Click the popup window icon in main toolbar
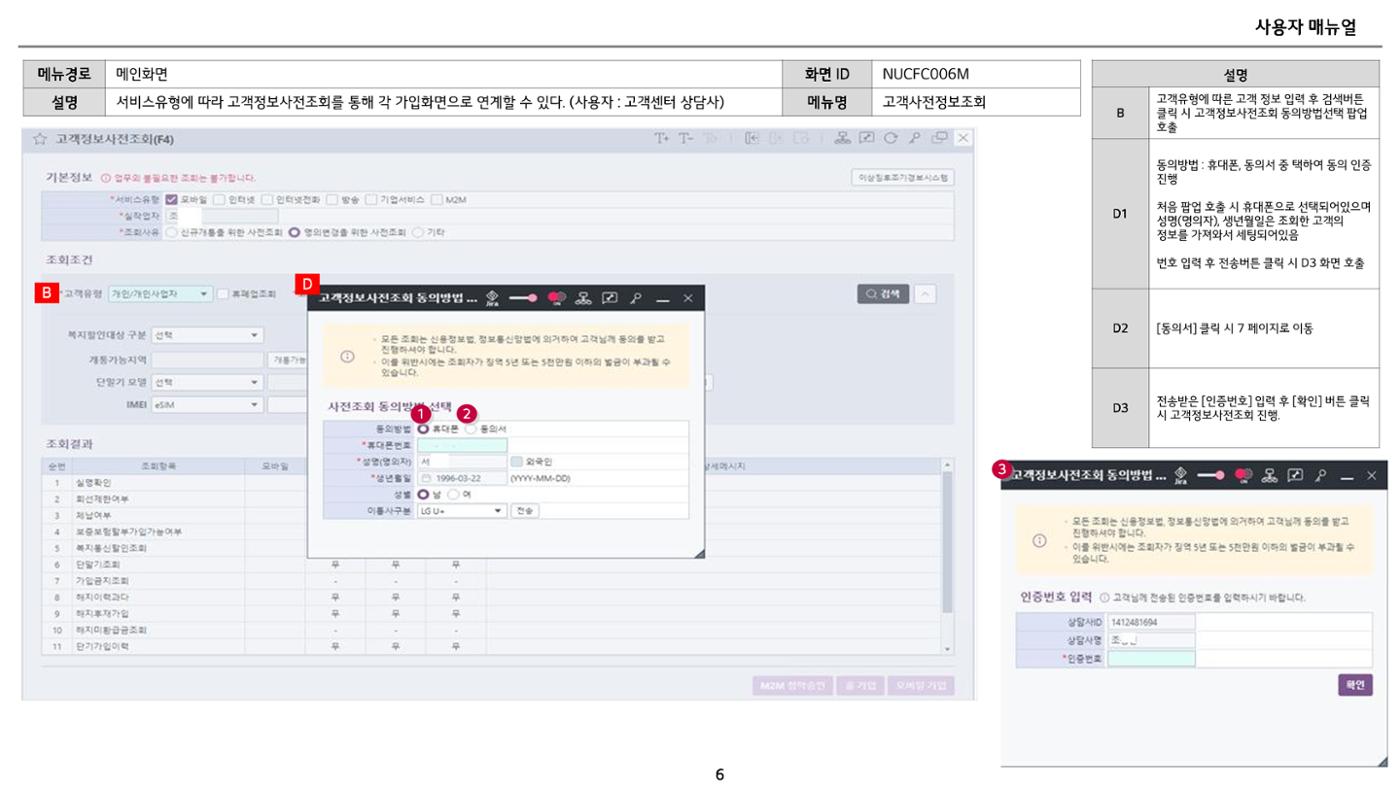The image size is (1400, 788). pos(940,137)
